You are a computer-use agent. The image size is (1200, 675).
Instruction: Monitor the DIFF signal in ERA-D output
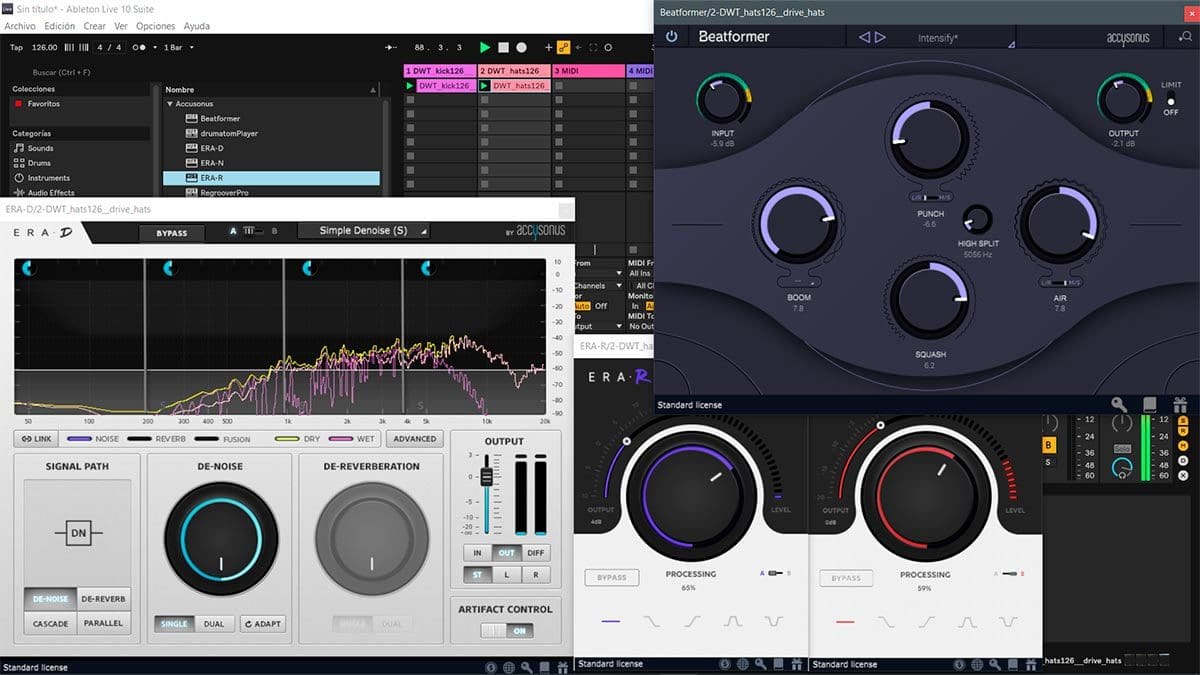click(x=537, y=553)
